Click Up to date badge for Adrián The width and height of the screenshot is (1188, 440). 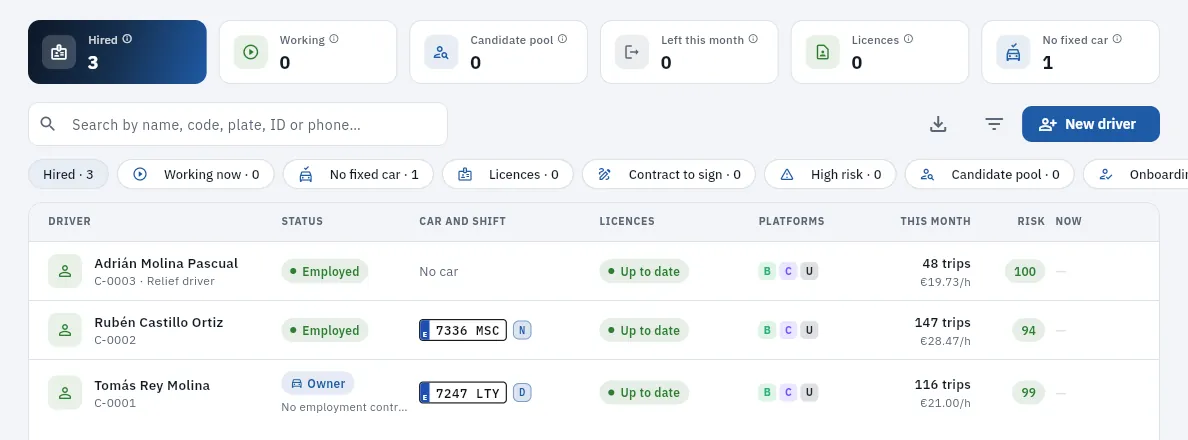coord(644,271)
